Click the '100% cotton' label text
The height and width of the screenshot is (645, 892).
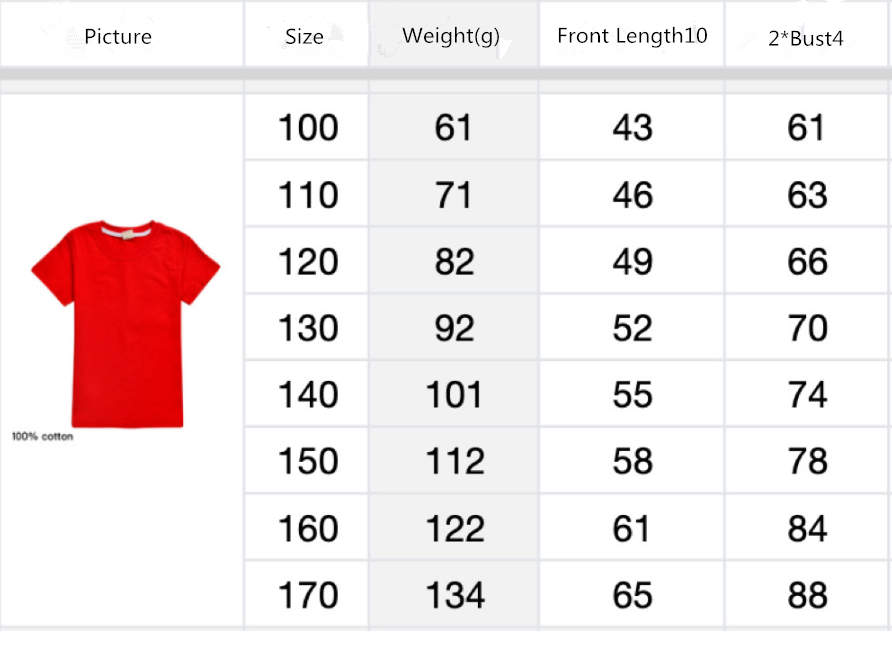pos(42,436)
